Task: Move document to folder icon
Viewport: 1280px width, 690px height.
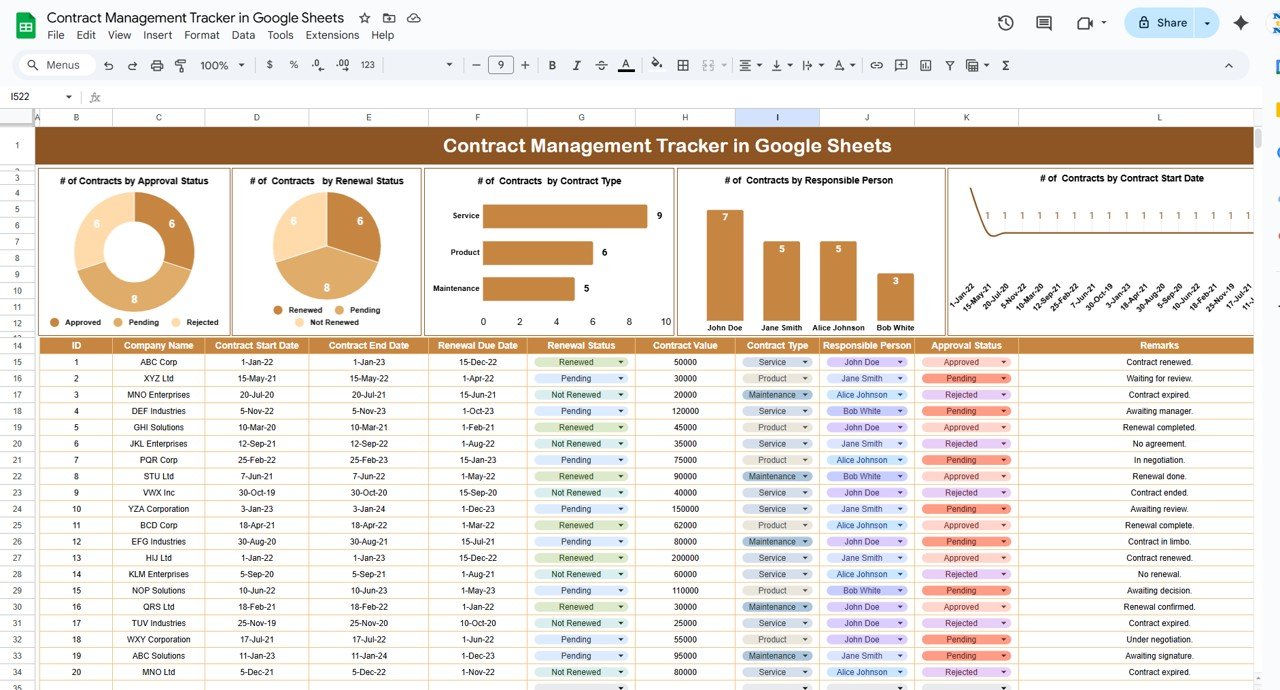Action: [389, 18]
